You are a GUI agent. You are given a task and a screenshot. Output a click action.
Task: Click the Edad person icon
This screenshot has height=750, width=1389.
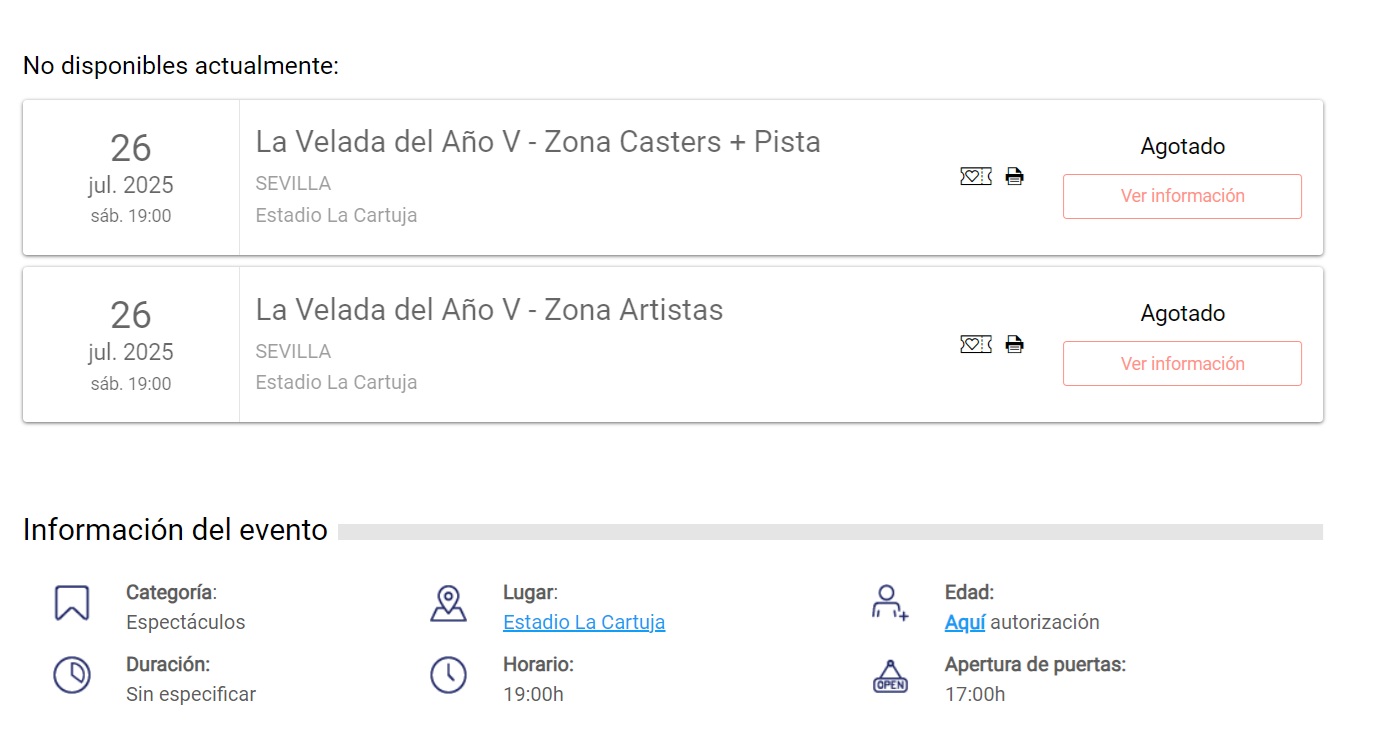click(888, 603)
